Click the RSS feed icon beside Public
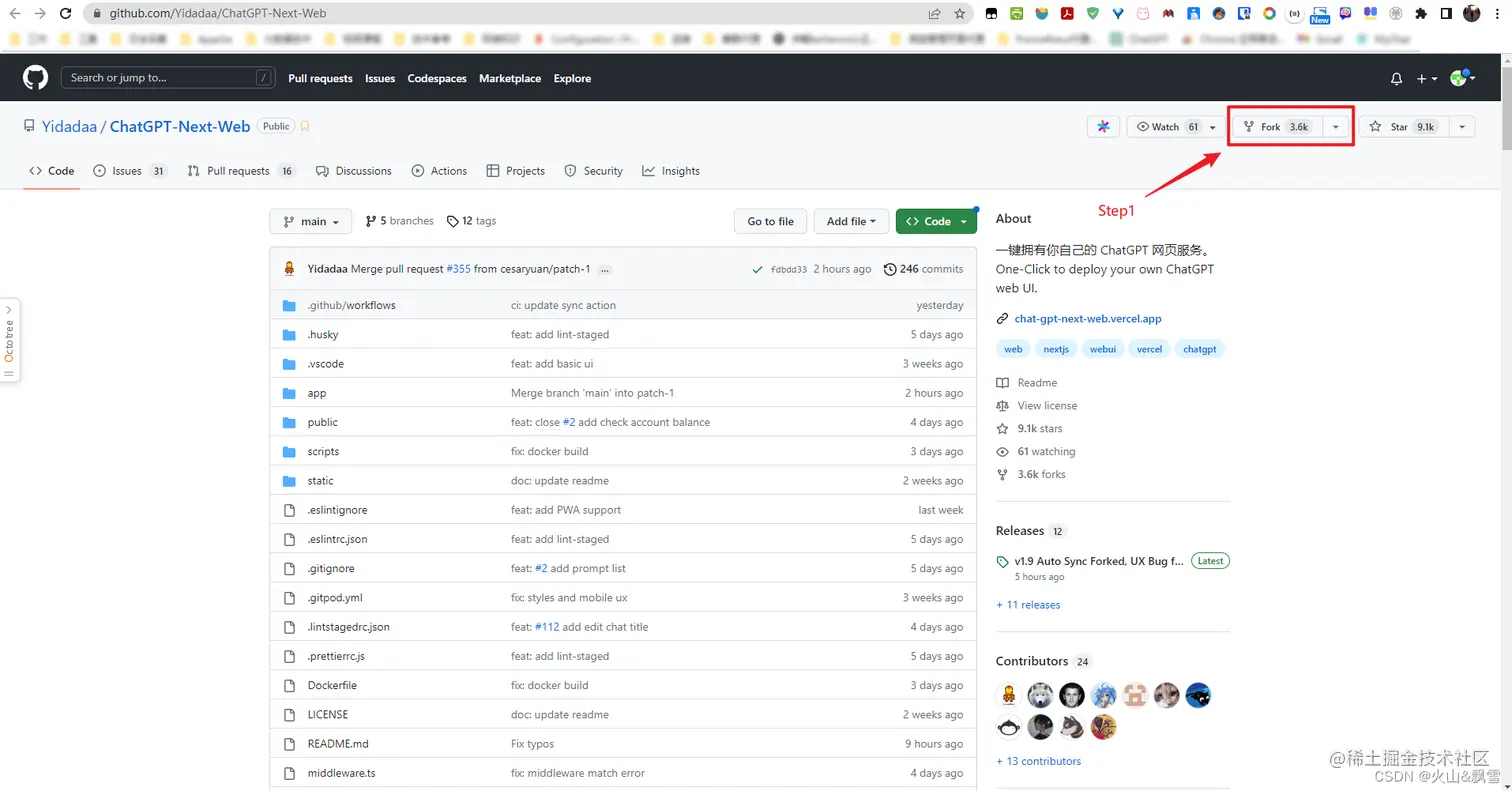Screen dimensions: 1512x791 (x=305, y=127)
